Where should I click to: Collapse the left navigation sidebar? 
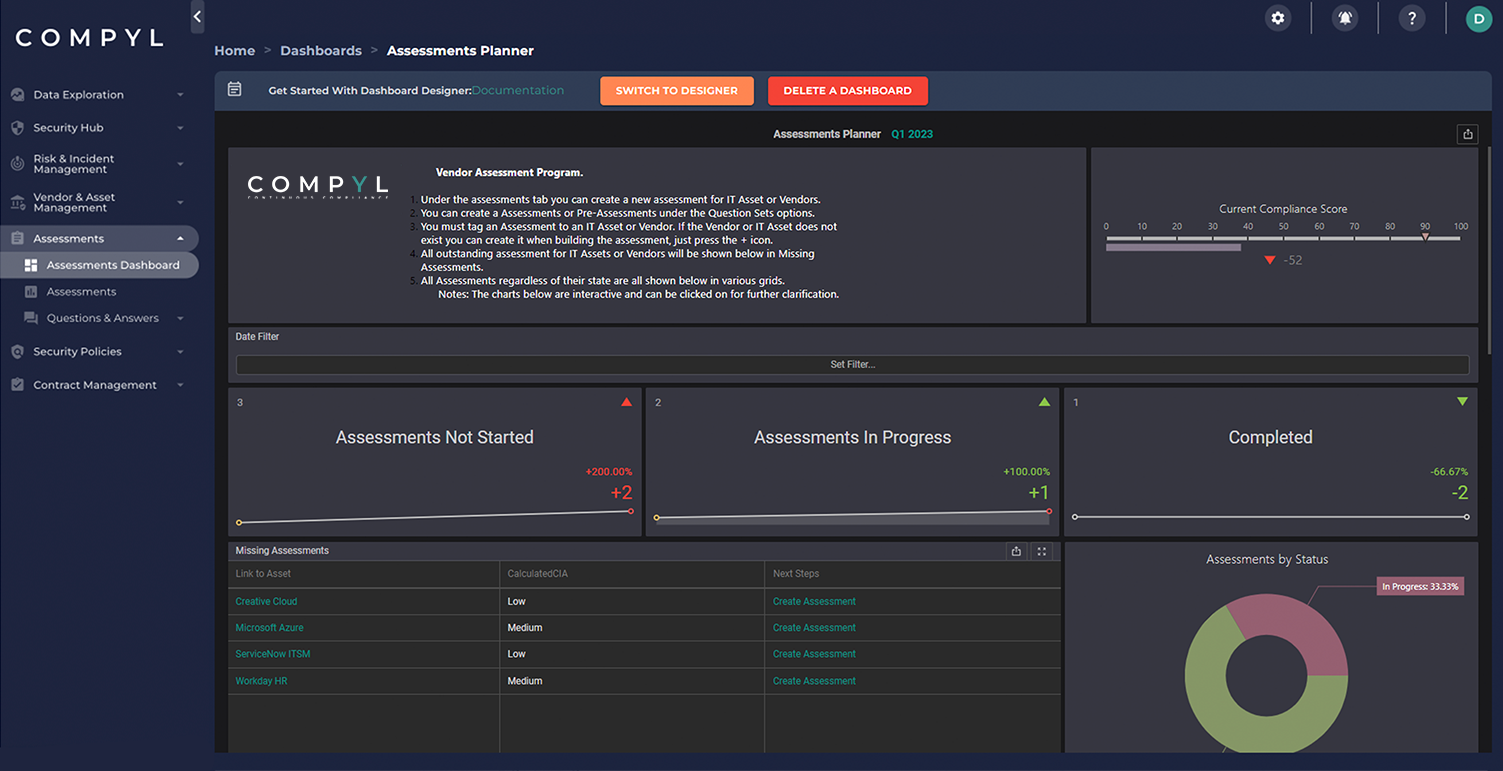coord(197,17)
